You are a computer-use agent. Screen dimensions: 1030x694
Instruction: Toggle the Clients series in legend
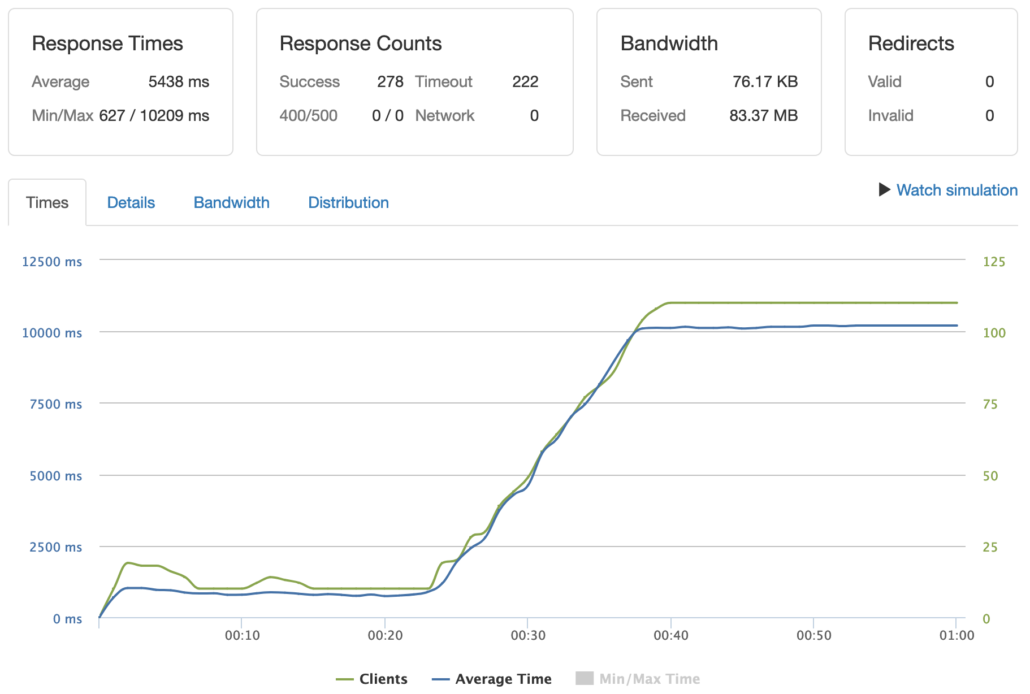[x=382, y=679]
